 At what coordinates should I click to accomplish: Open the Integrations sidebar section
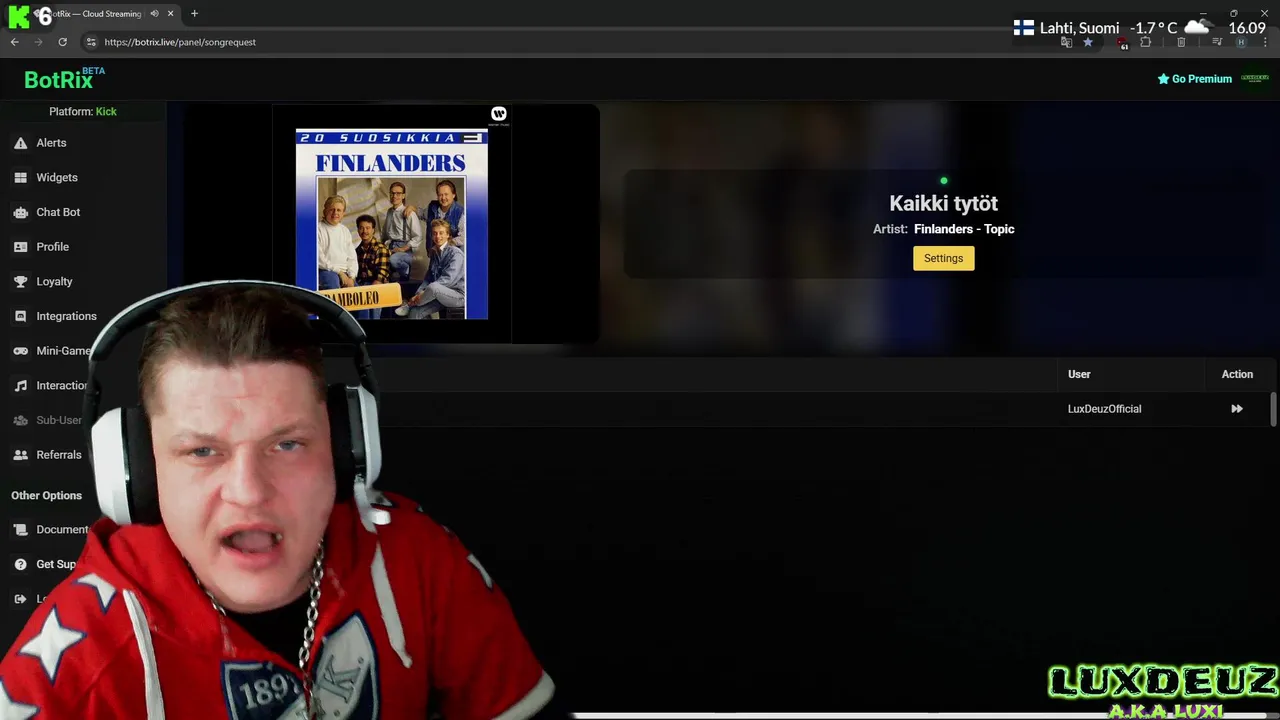pos(66,316)
